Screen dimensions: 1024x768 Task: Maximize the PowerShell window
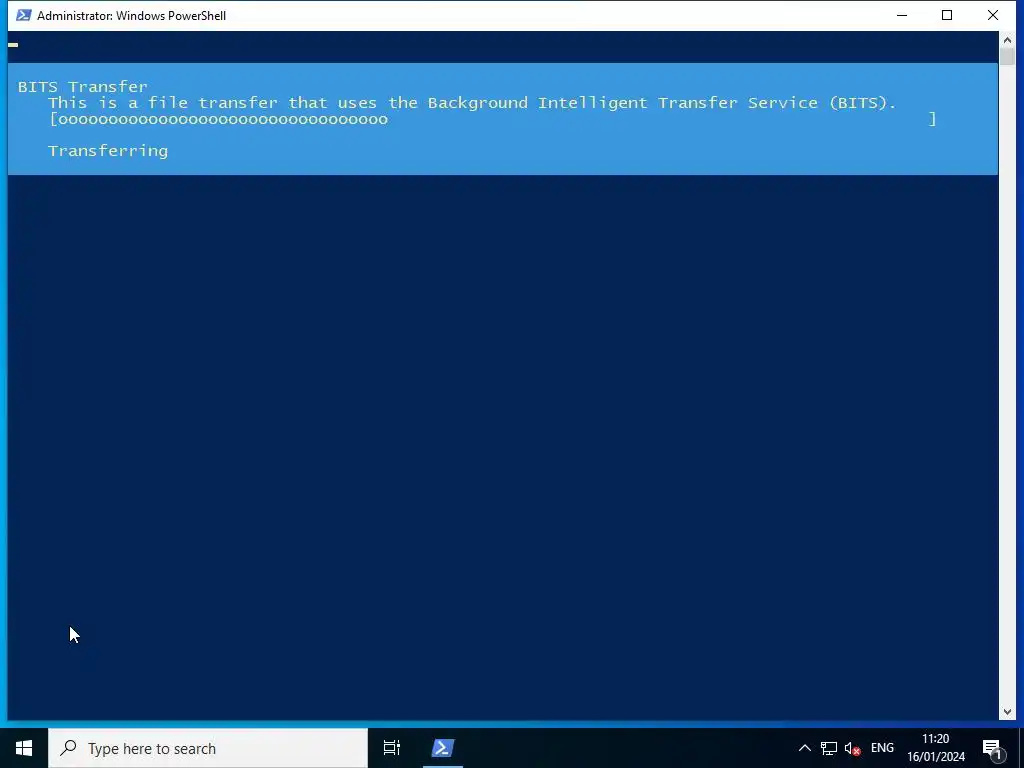[x=947, y=15]
